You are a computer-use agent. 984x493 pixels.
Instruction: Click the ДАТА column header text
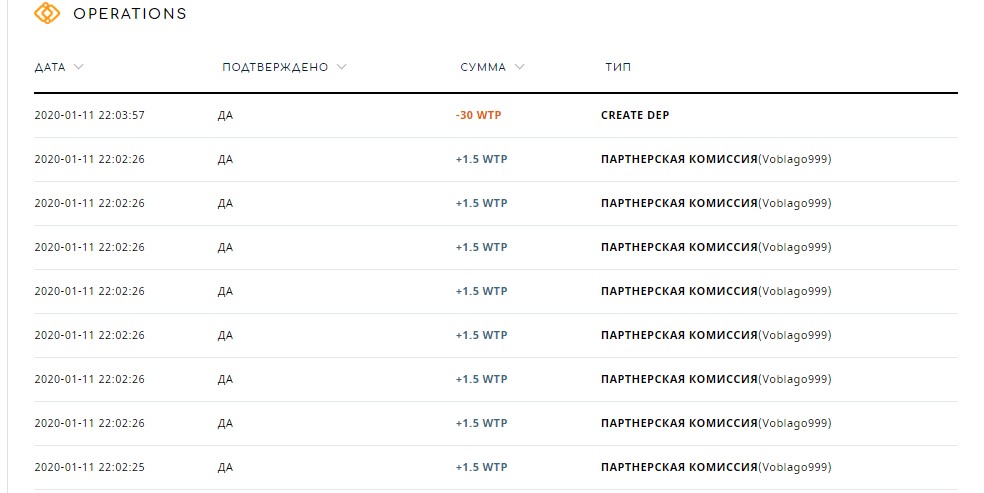(x=50, y=67)
